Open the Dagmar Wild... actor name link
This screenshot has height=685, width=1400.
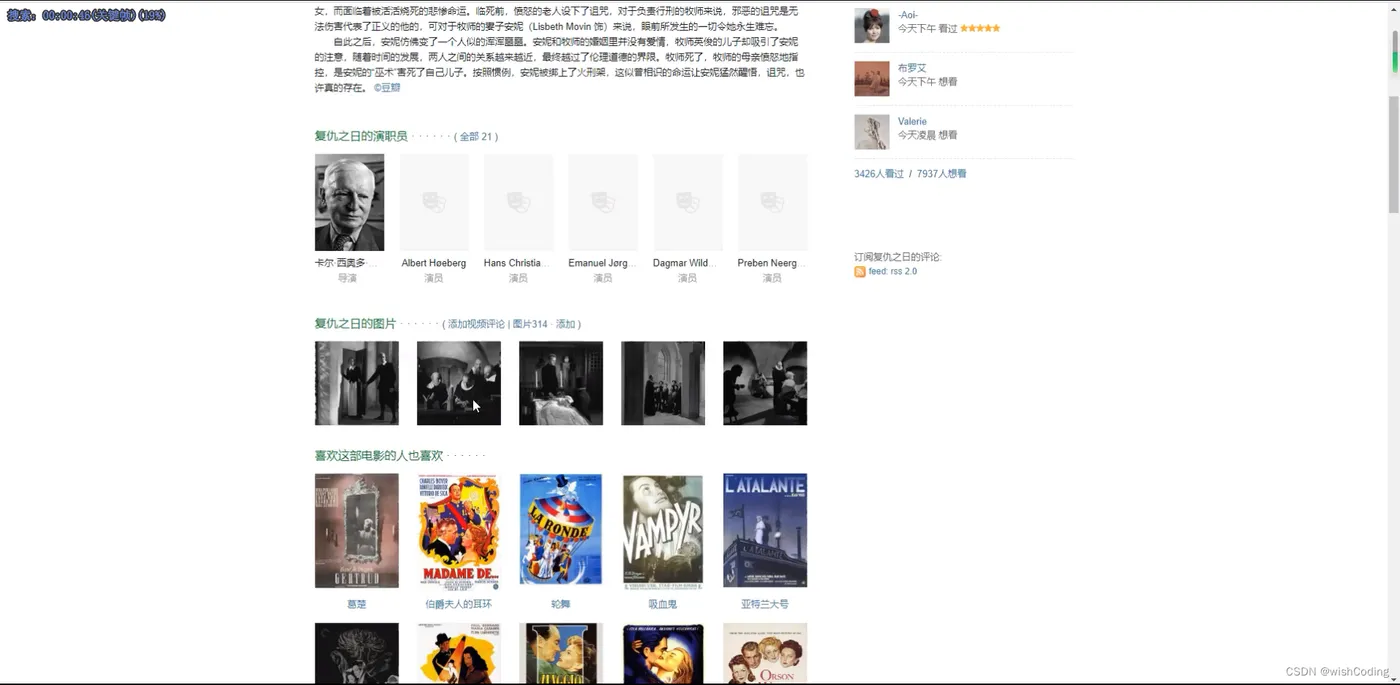(x=686, y=263)
